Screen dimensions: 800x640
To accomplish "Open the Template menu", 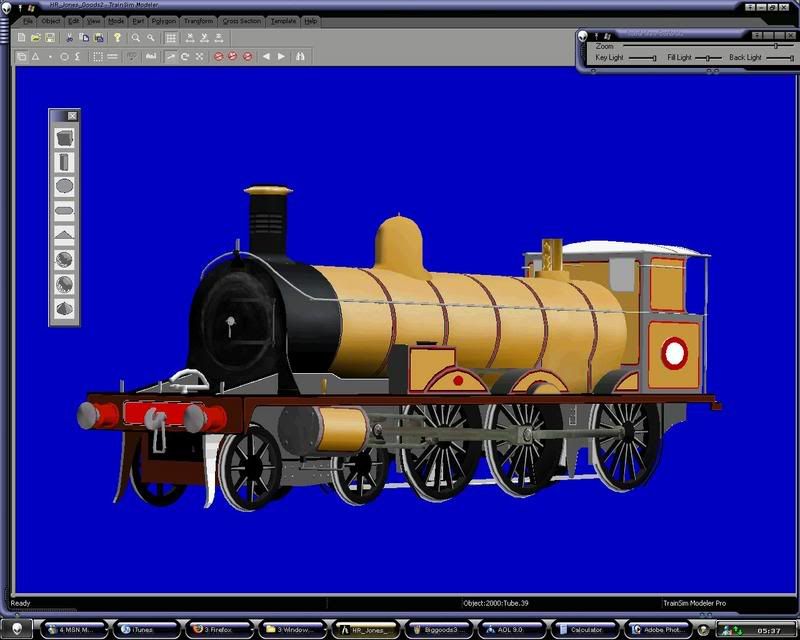I will [283, 20].
